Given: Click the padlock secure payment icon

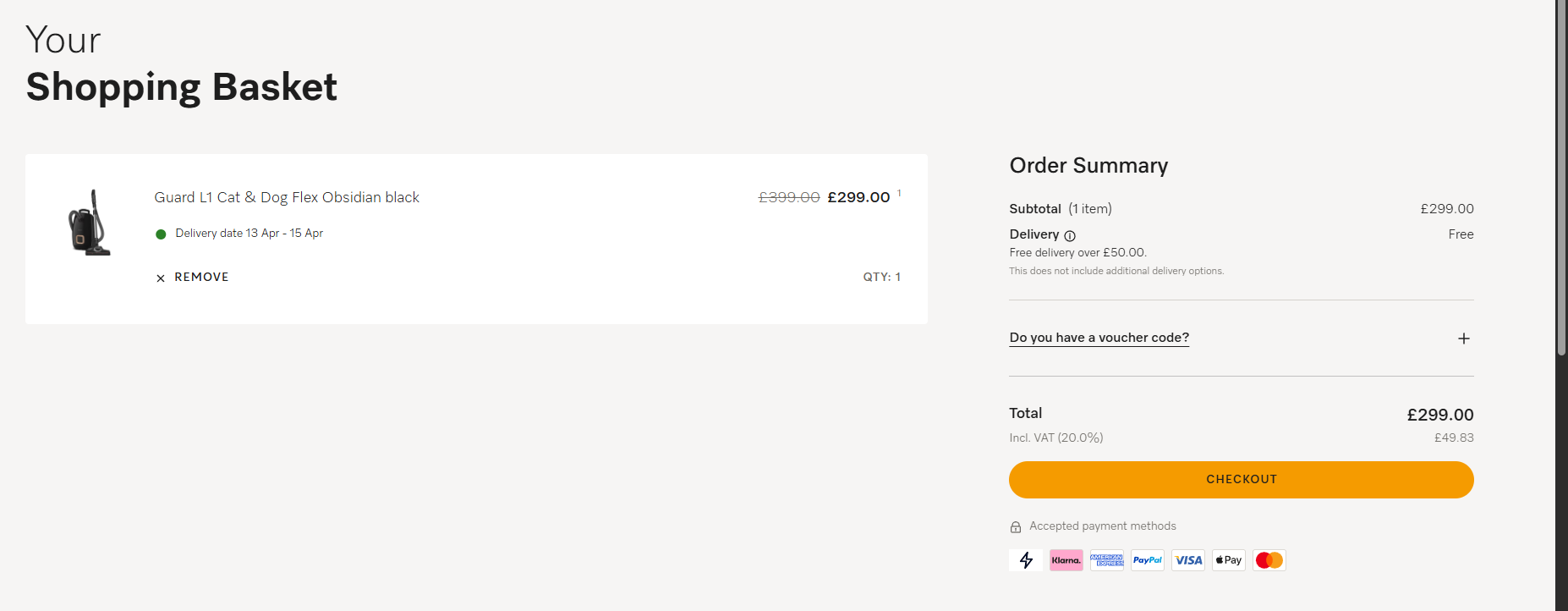Looking at the screenshot, I should [x=1016, y=527].
